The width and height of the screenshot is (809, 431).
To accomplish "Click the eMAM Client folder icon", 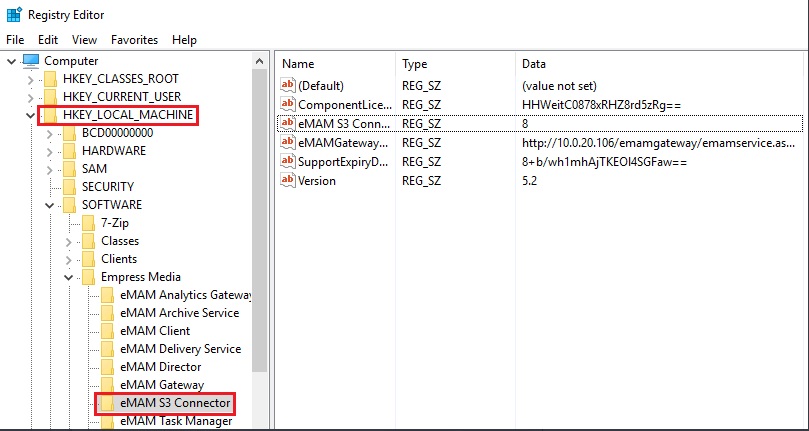I will pos(107,331).
